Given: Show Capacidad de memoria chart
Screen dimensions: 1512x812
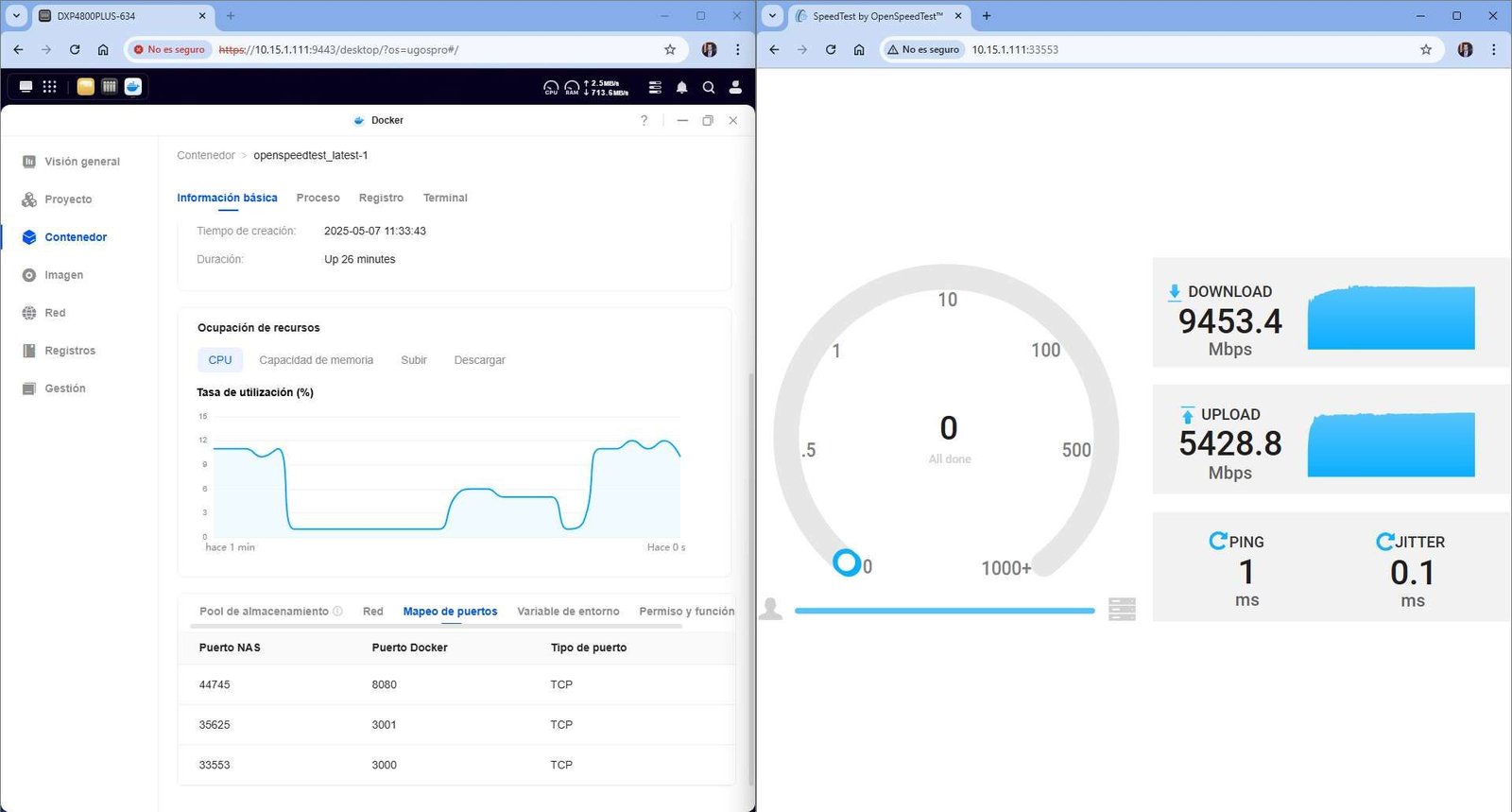Looking at the screenshot, I should (x=316, y=360).
